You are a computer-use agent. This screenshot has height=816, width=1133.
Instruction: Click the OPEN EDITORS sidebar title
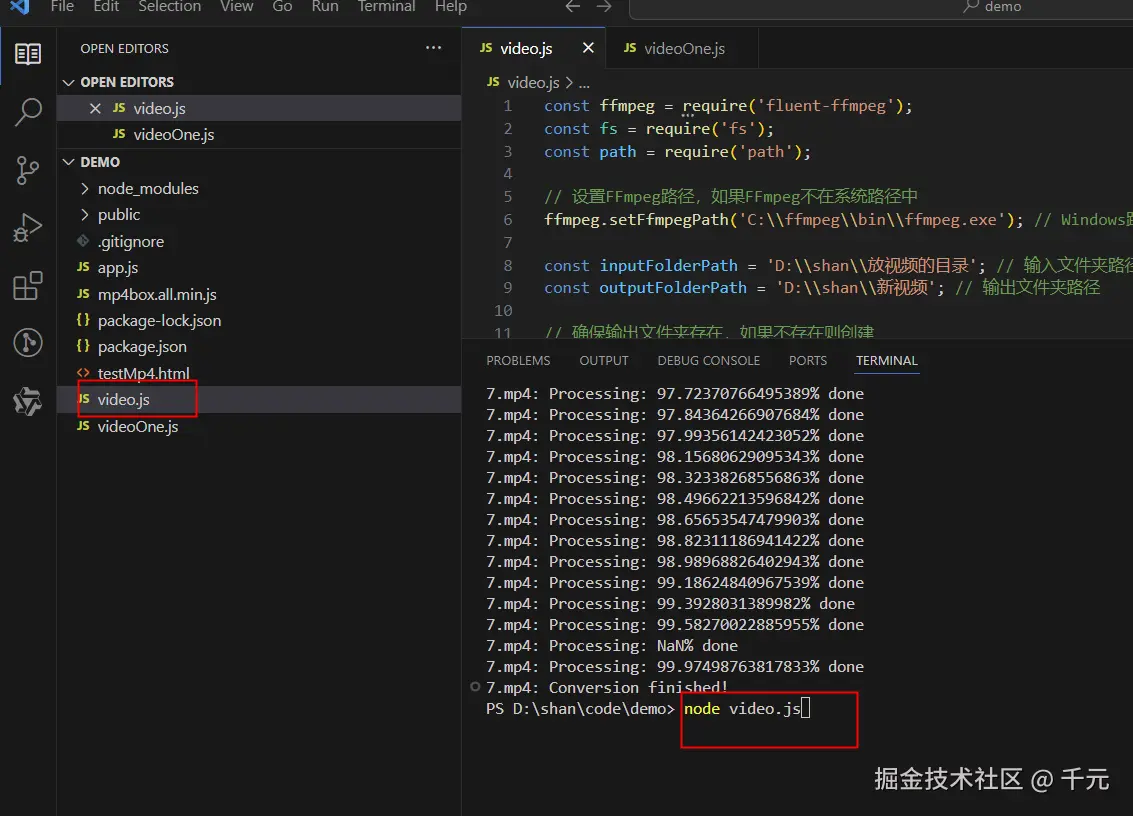coord(124,48)
